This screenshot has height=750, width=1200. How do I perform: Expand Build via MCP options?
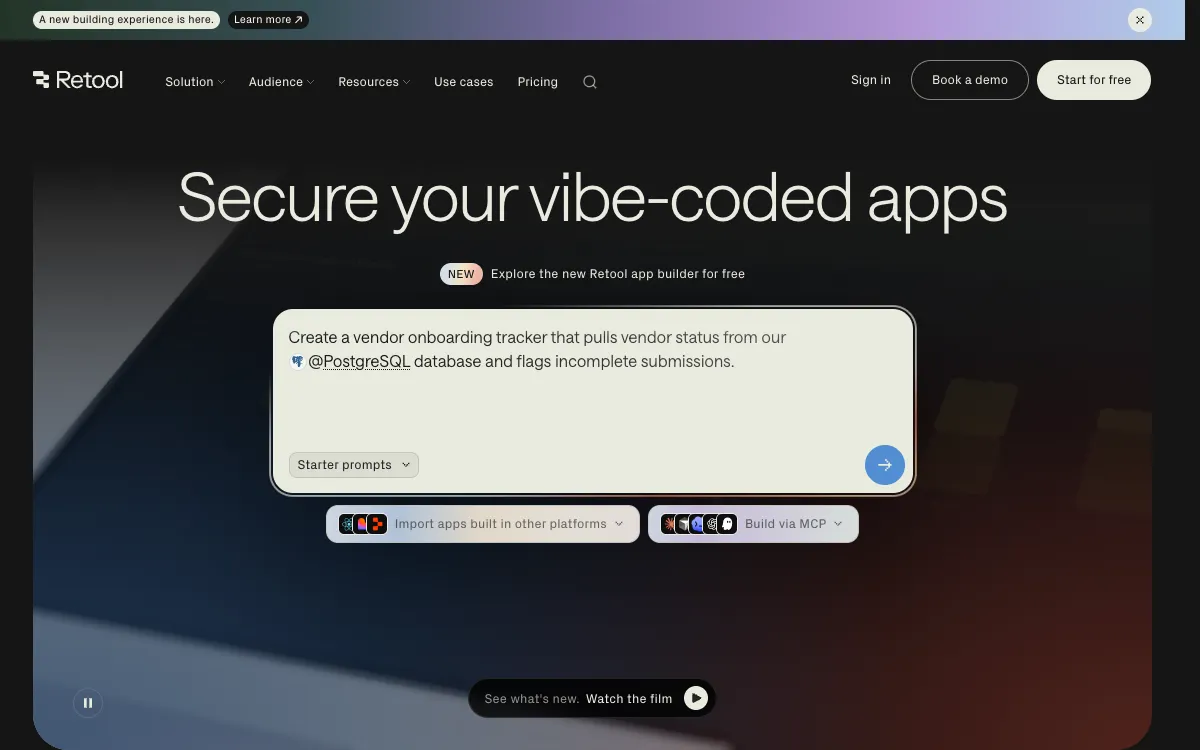[x=753, y=524]
